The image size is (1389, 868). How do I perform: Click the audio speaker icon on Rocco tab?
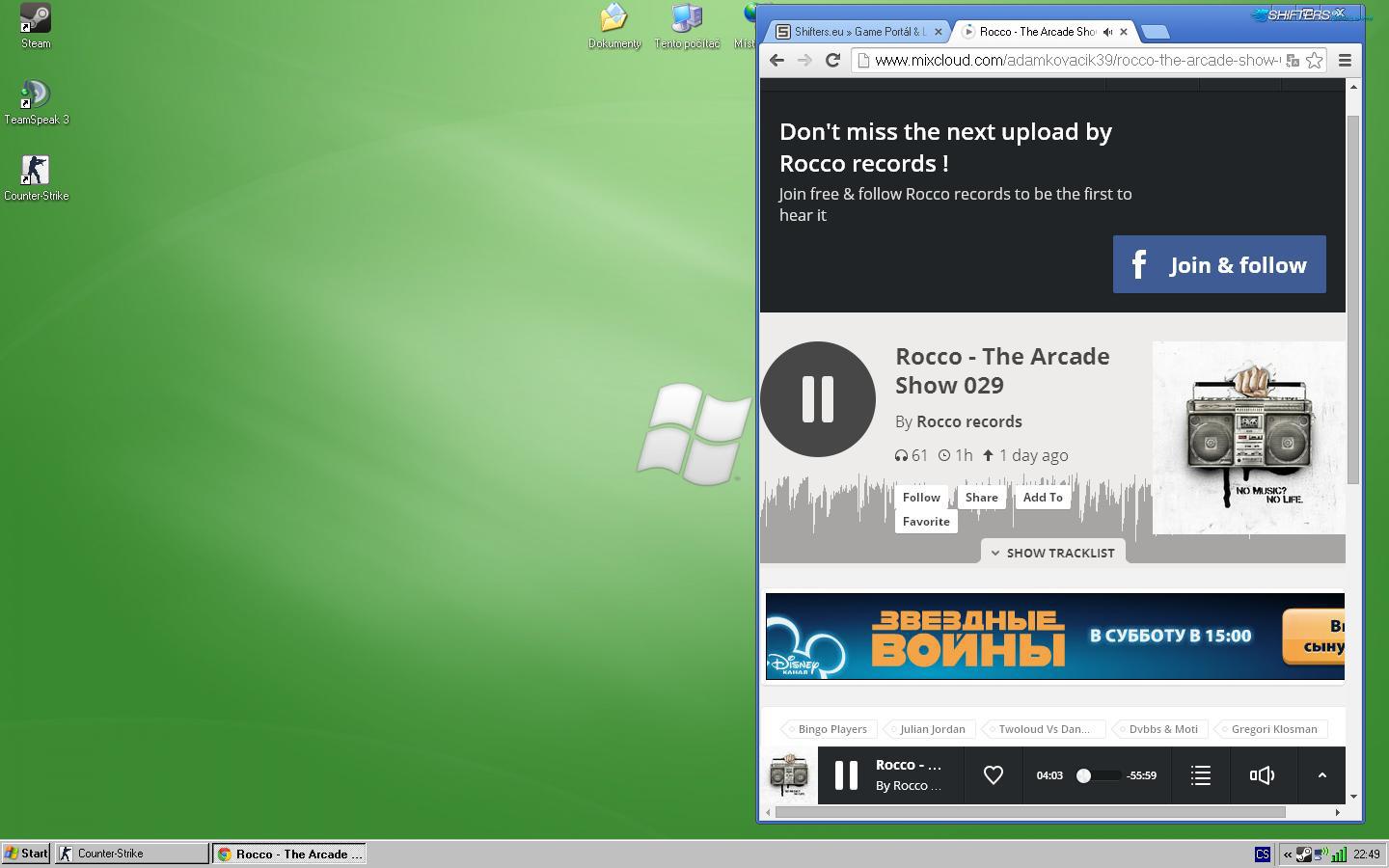pos(1107,32)
